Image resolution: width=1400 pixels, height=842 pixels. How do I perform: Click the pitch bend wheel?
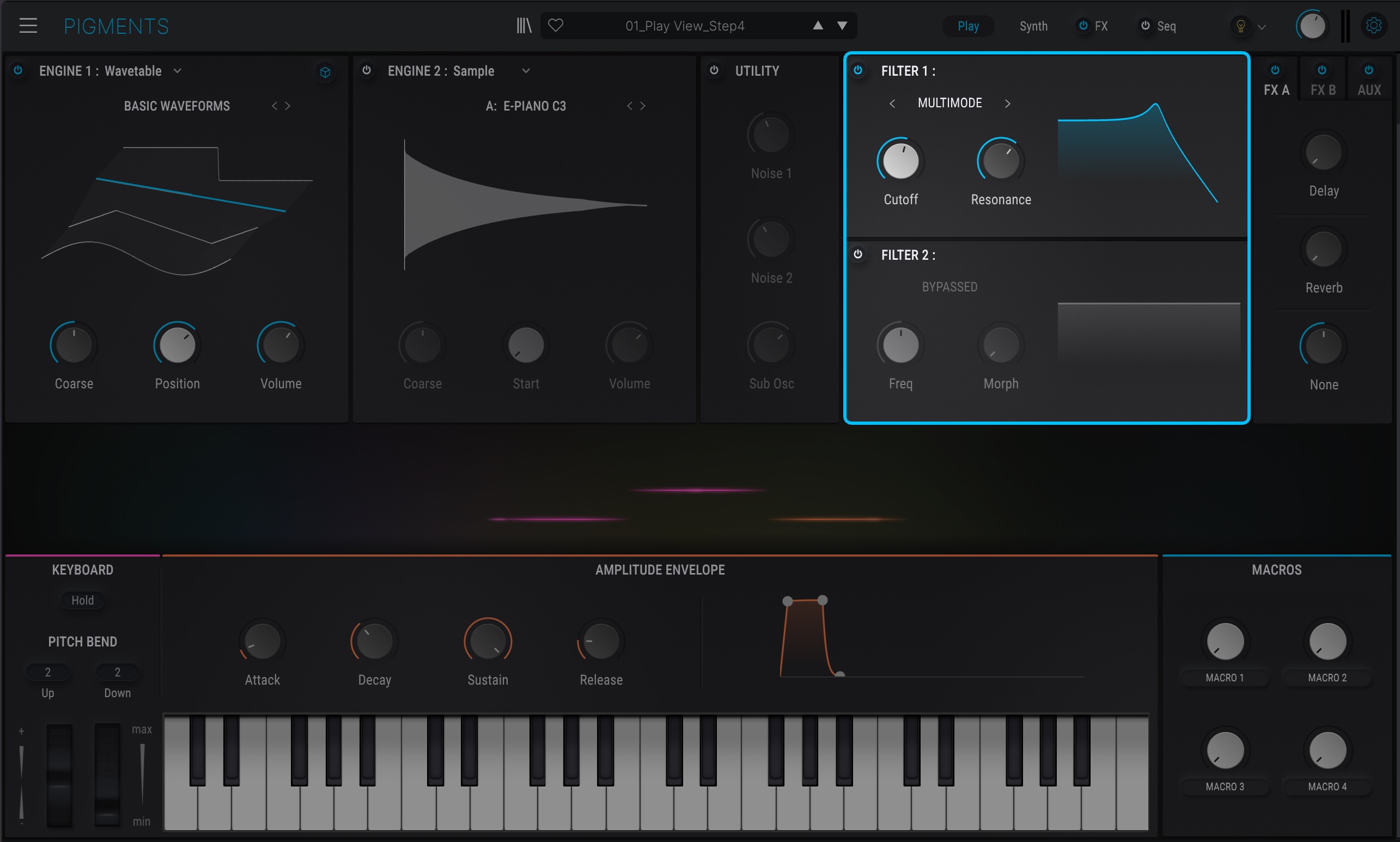click(x=59, y=775)
